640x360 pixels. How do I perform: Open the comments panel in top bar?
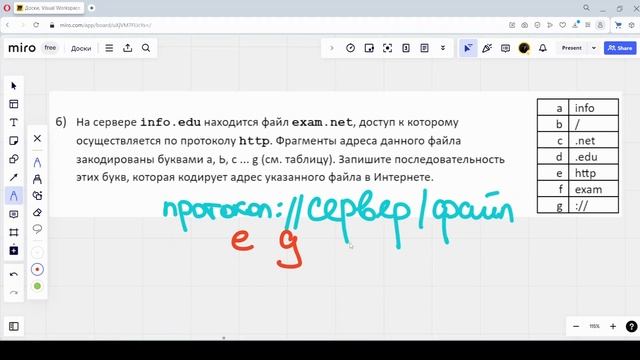[x=505, y=48]
